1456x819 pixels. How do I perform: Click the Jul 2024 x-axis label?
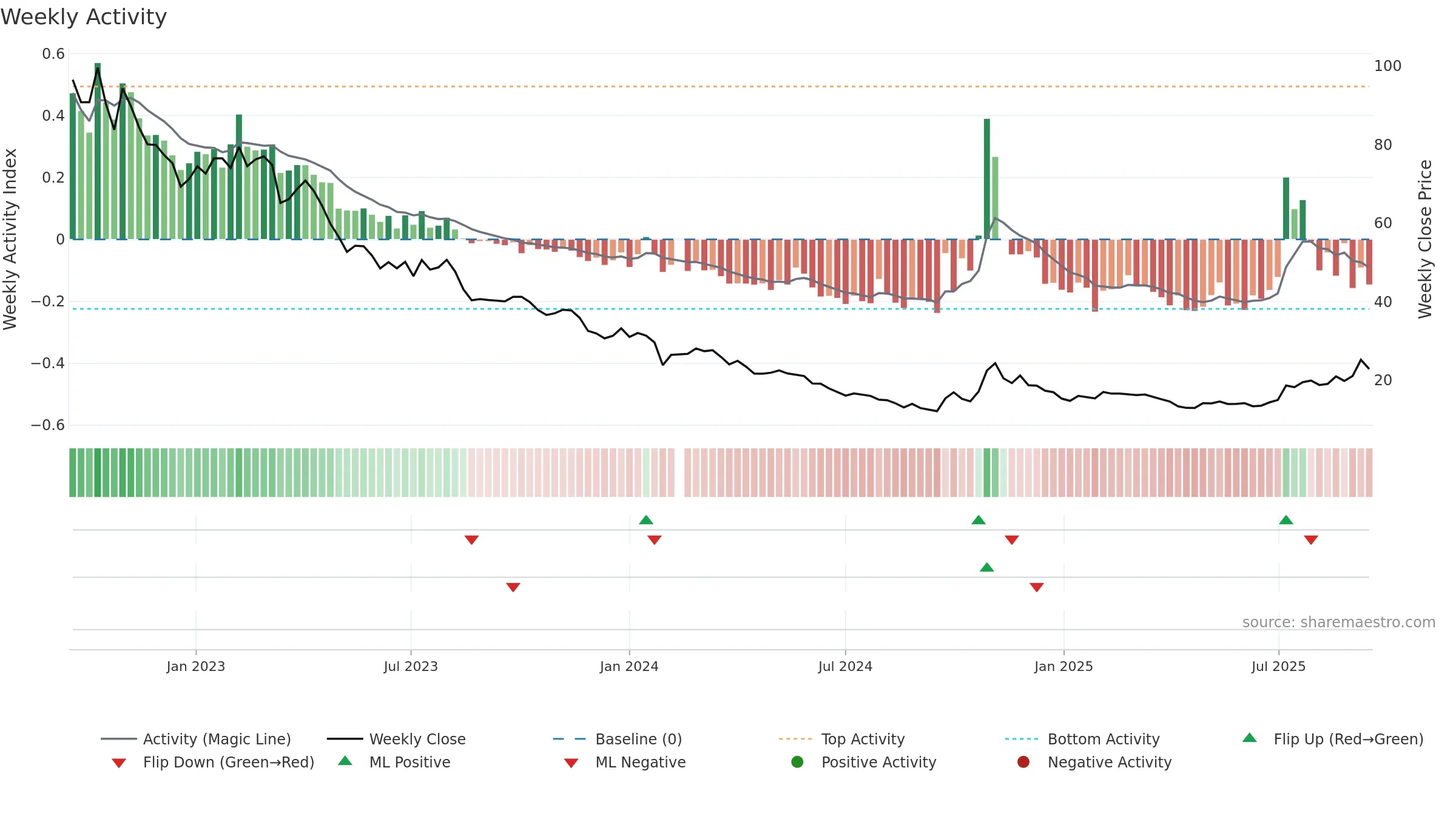click(x=845, y=666)
